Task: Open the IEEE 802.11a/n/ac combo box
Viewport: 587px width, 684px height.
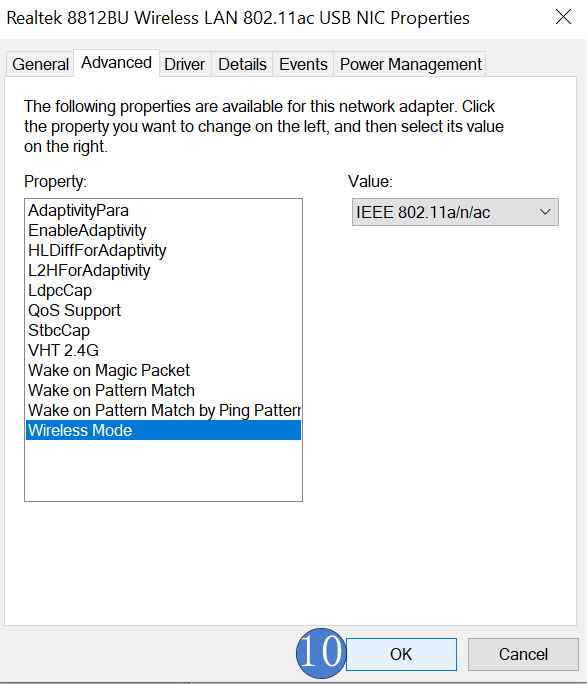Action: (455, 212)
